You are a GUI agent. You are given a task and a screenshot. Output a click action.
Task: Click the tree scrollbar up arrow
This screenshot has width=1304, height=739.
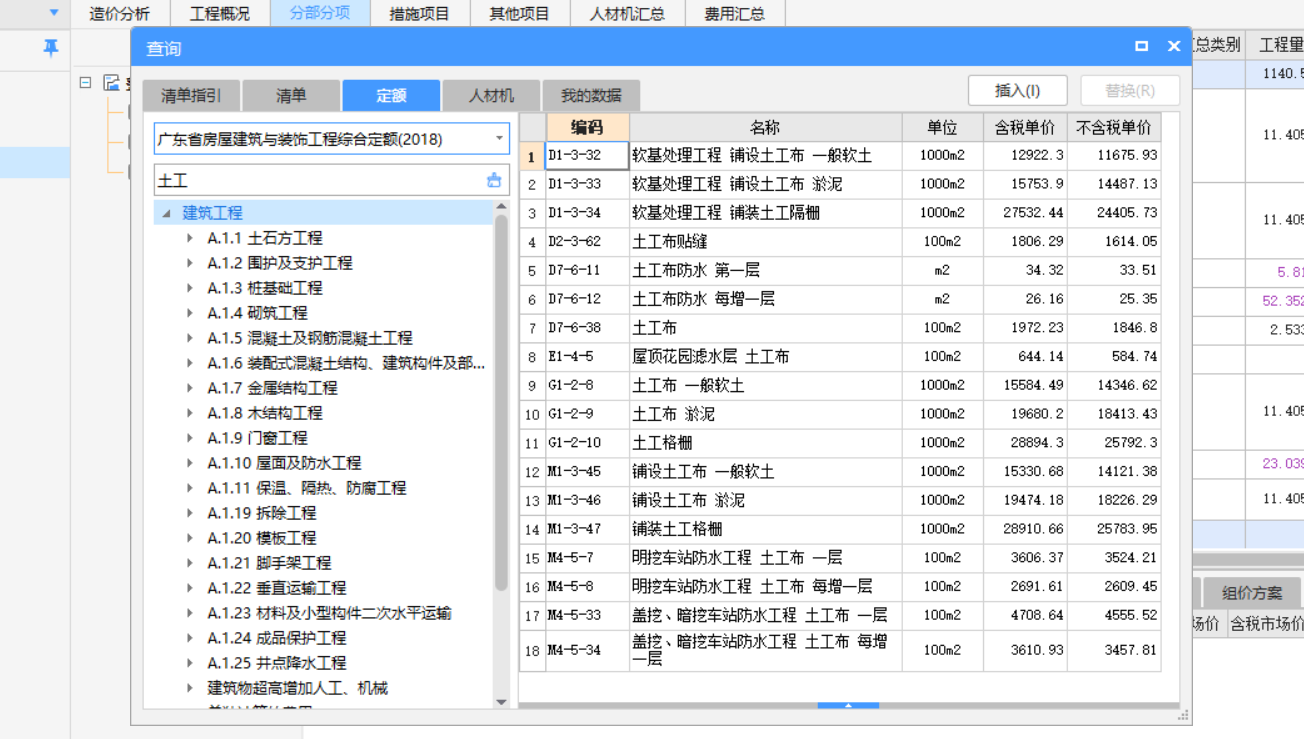coord(501,207)
